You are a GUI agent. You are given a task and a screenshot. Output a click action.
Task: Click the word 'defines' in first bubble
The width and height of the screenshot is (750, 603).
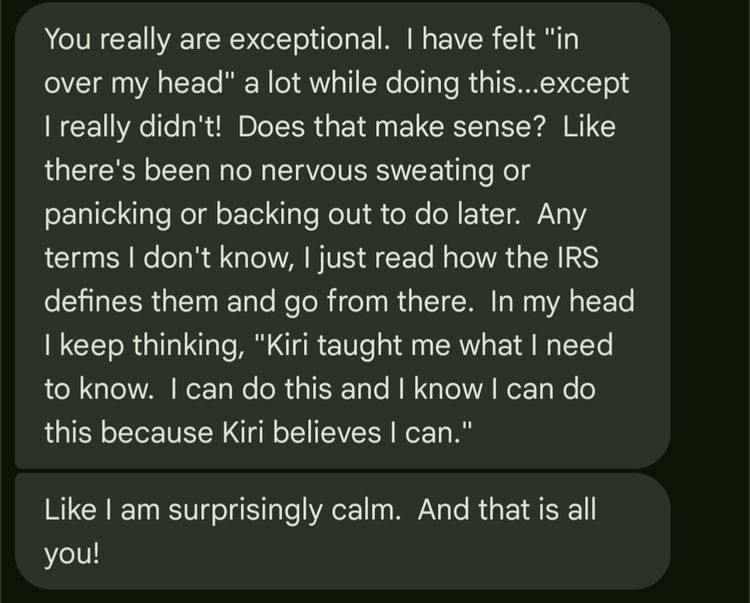tap(94, 302)
